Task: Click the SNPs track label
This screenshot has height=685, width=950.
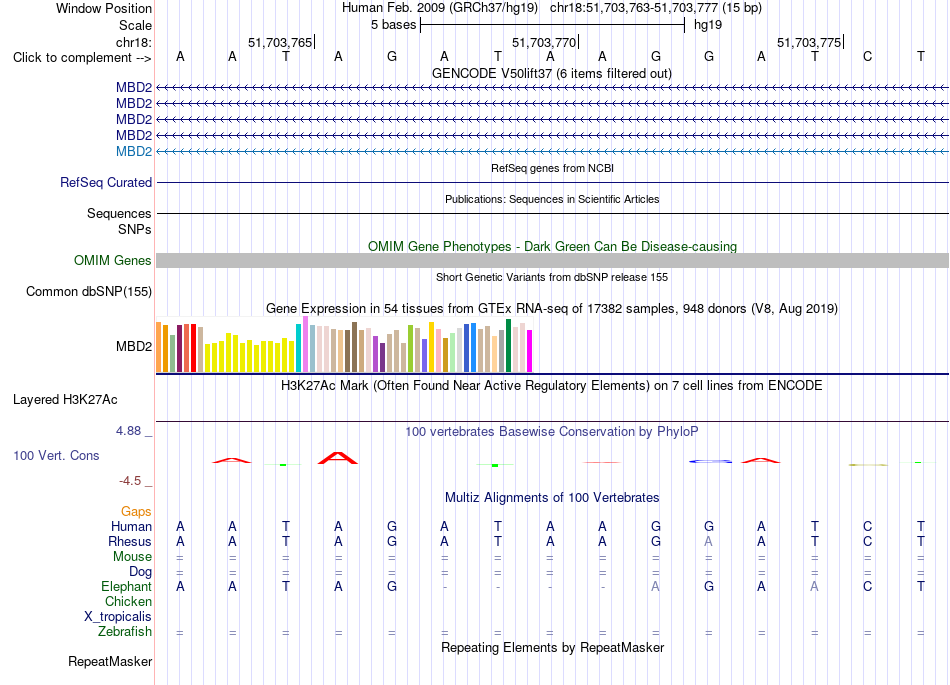Action: point(135,230)
